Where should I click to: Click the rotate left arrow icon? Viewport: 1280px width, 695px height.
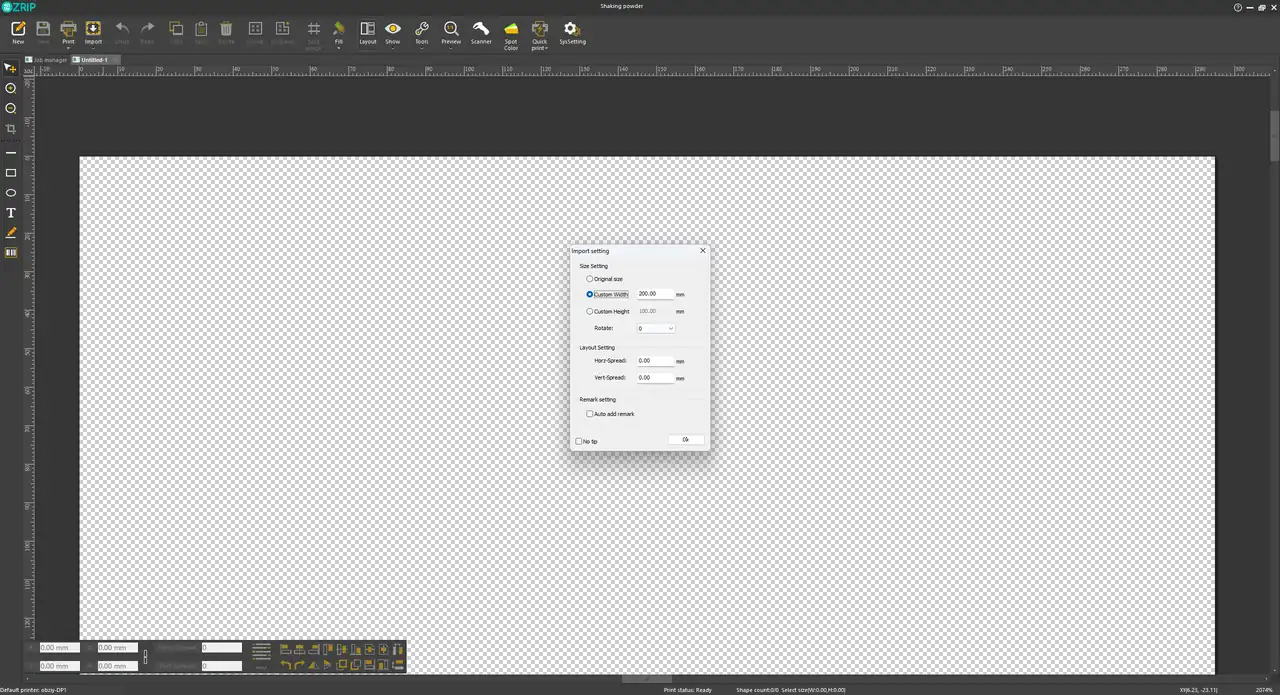click(286, 664)
